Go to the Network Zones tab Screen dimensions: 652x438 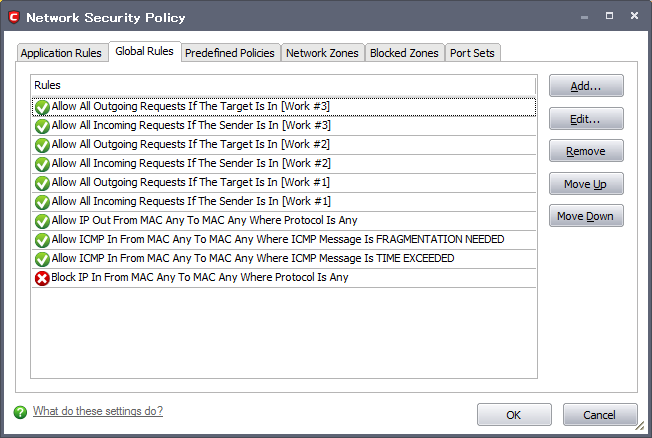322,53
